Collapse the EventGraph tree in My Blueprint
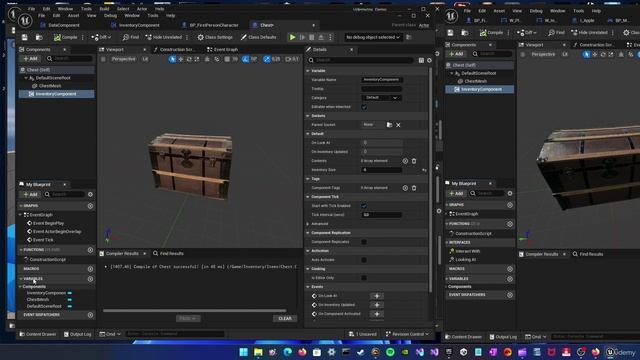640x360 pixels. pos(21,215)
